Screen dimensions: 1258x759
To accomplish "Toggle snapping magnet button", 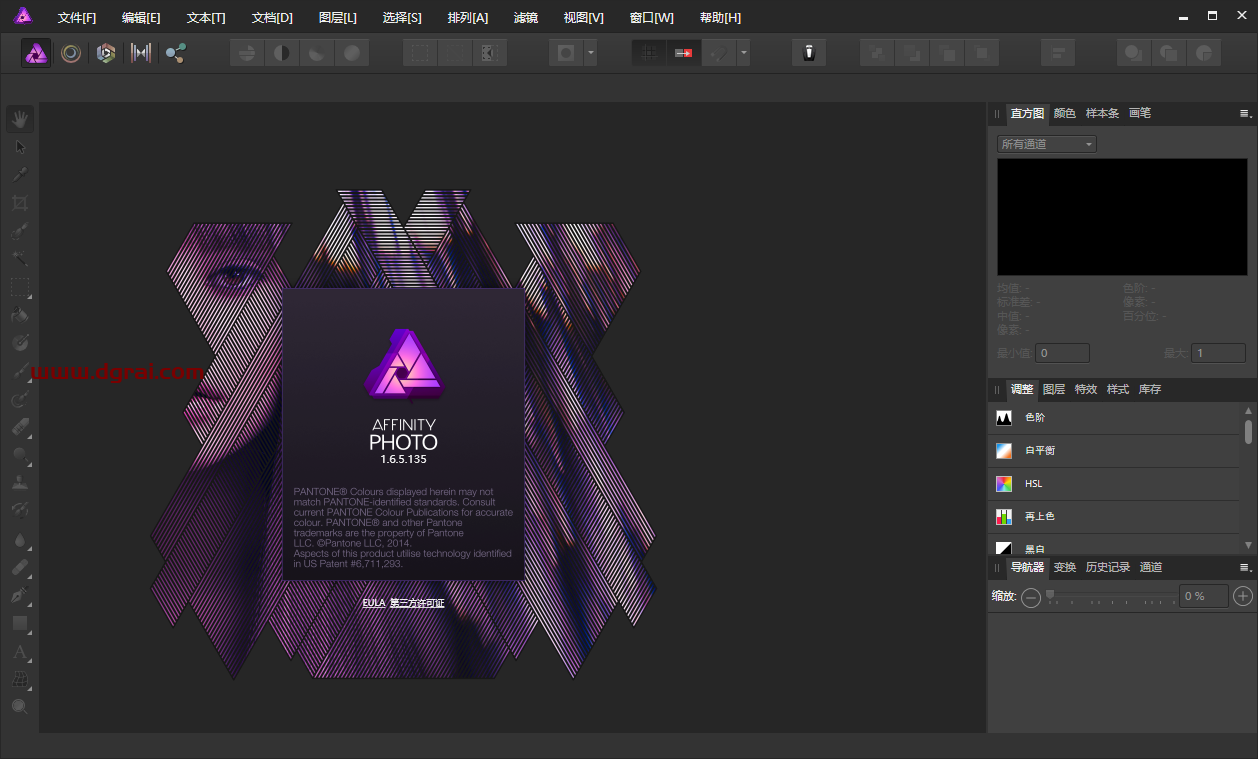I will pos(719,53).
